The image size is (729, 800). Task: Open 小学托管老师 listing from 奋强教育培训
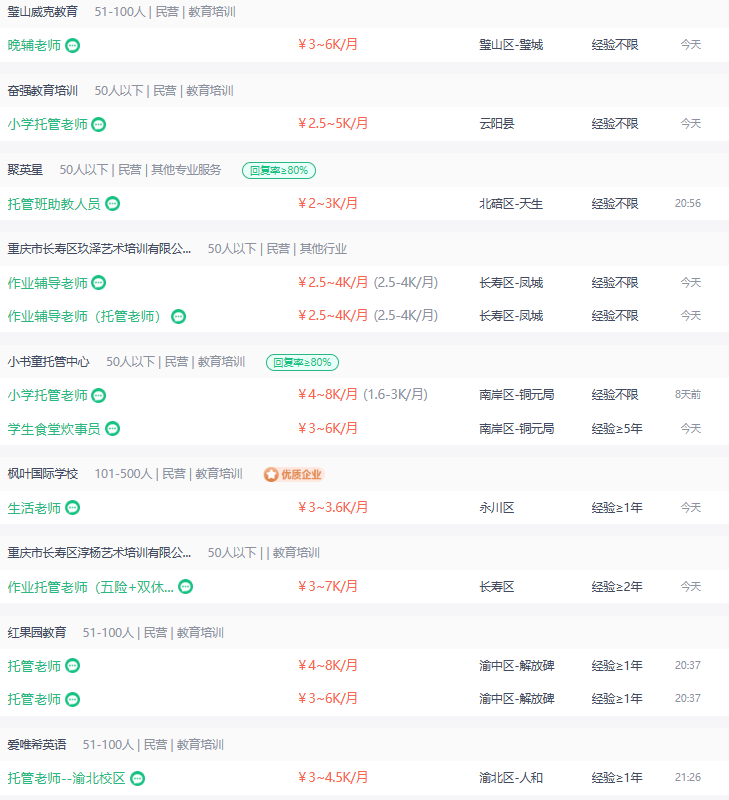pyautogui.click(x=47, y=124)
